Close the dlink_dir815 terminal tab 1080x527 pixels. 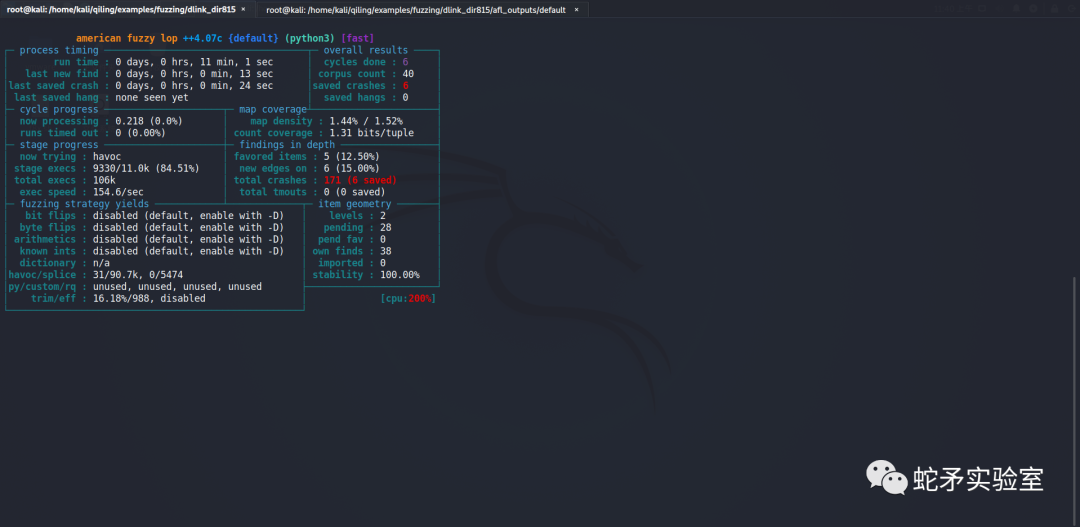click(243, 10)
